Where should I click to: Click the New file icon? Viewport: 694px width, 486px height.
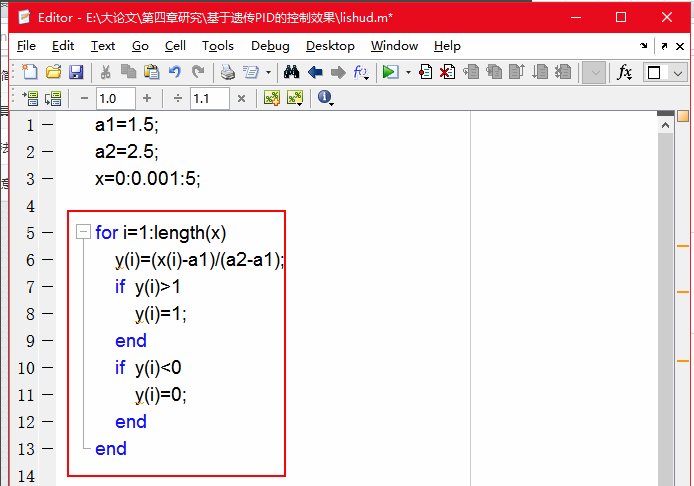(29, 72)
